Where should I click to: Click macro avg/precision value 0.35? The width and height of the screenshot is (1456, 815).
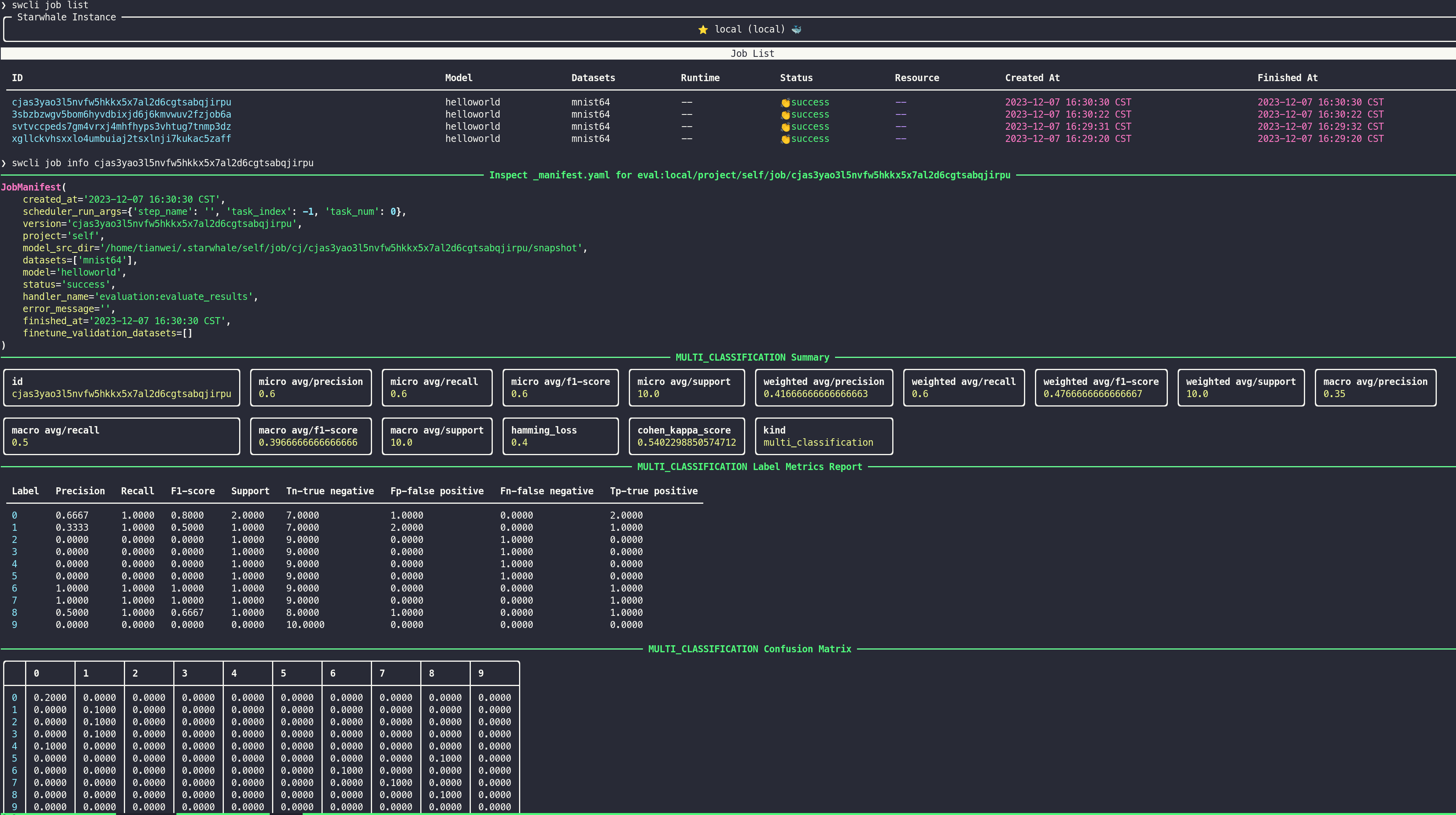pos(1334,394)
